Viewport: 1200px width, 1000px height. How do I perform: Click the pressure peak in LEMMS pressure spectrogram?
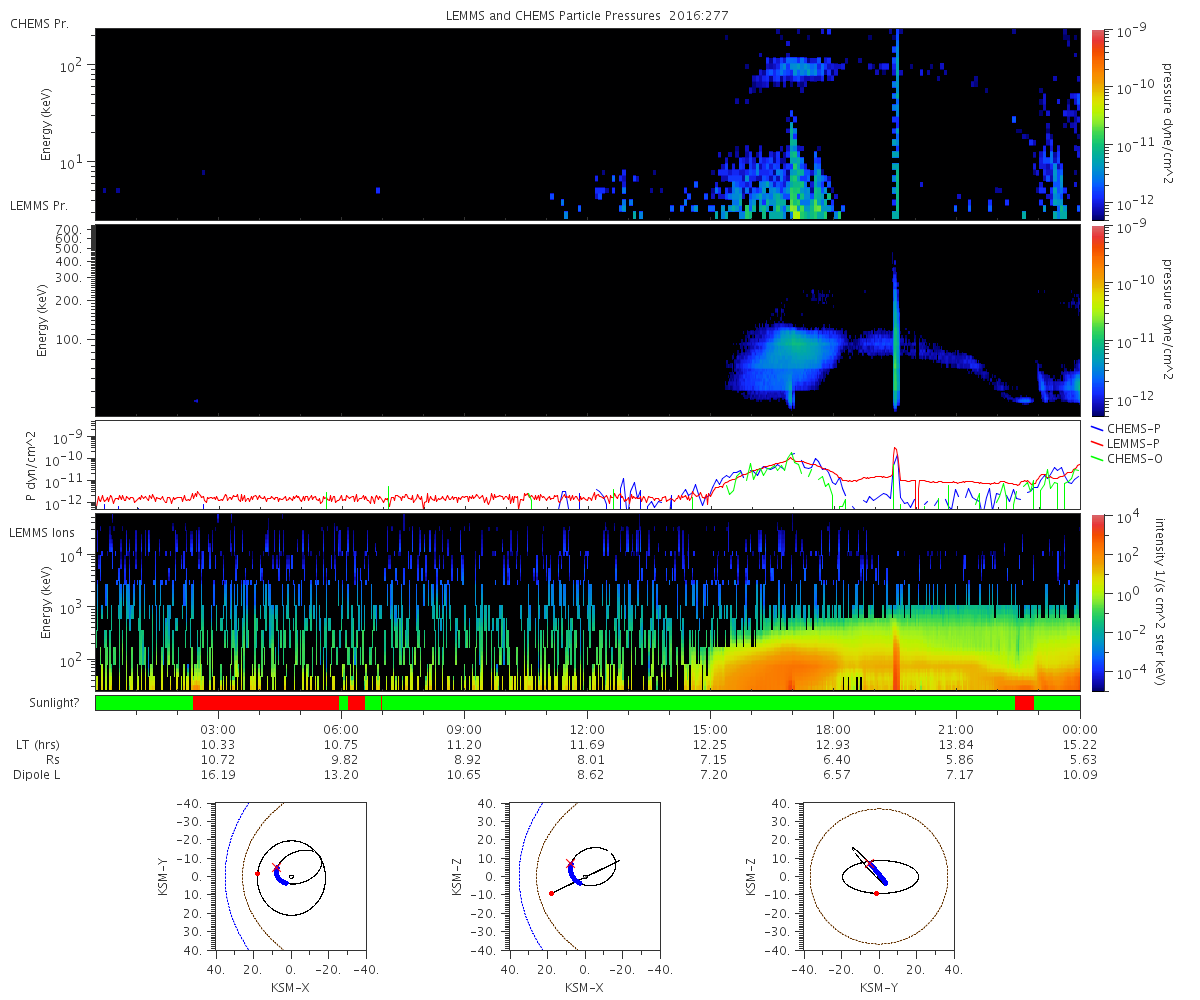tap(896, 330)
